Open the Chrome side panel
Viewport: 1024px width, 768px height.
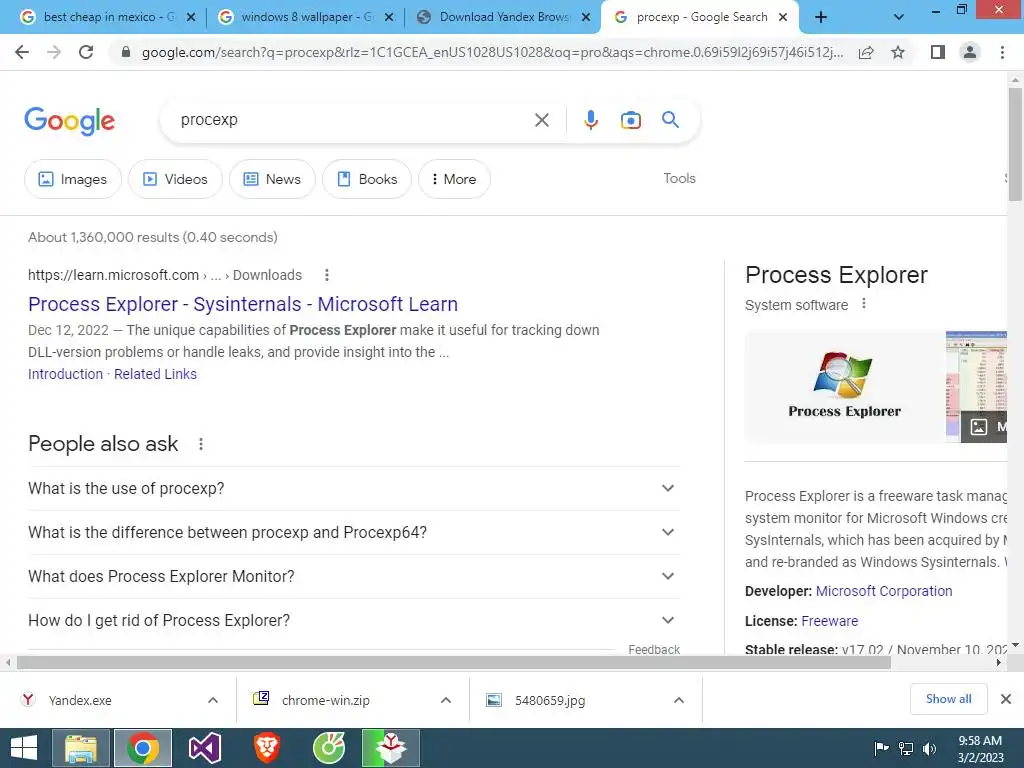pyautogui.click(x=938, y=52)
